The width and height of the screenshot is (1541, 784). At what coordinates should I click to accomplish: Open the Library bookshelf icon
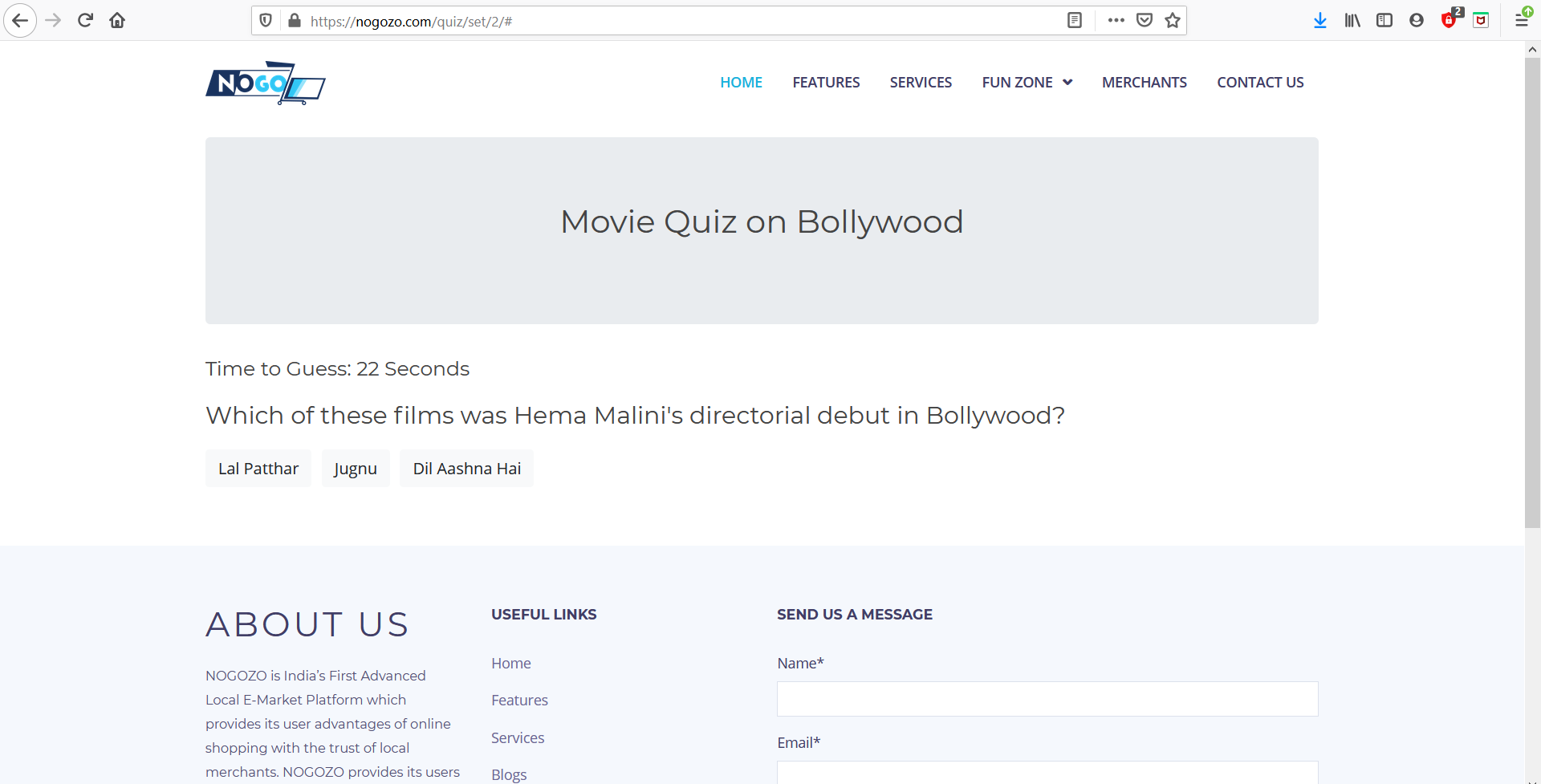click(x=1352, y=20)
